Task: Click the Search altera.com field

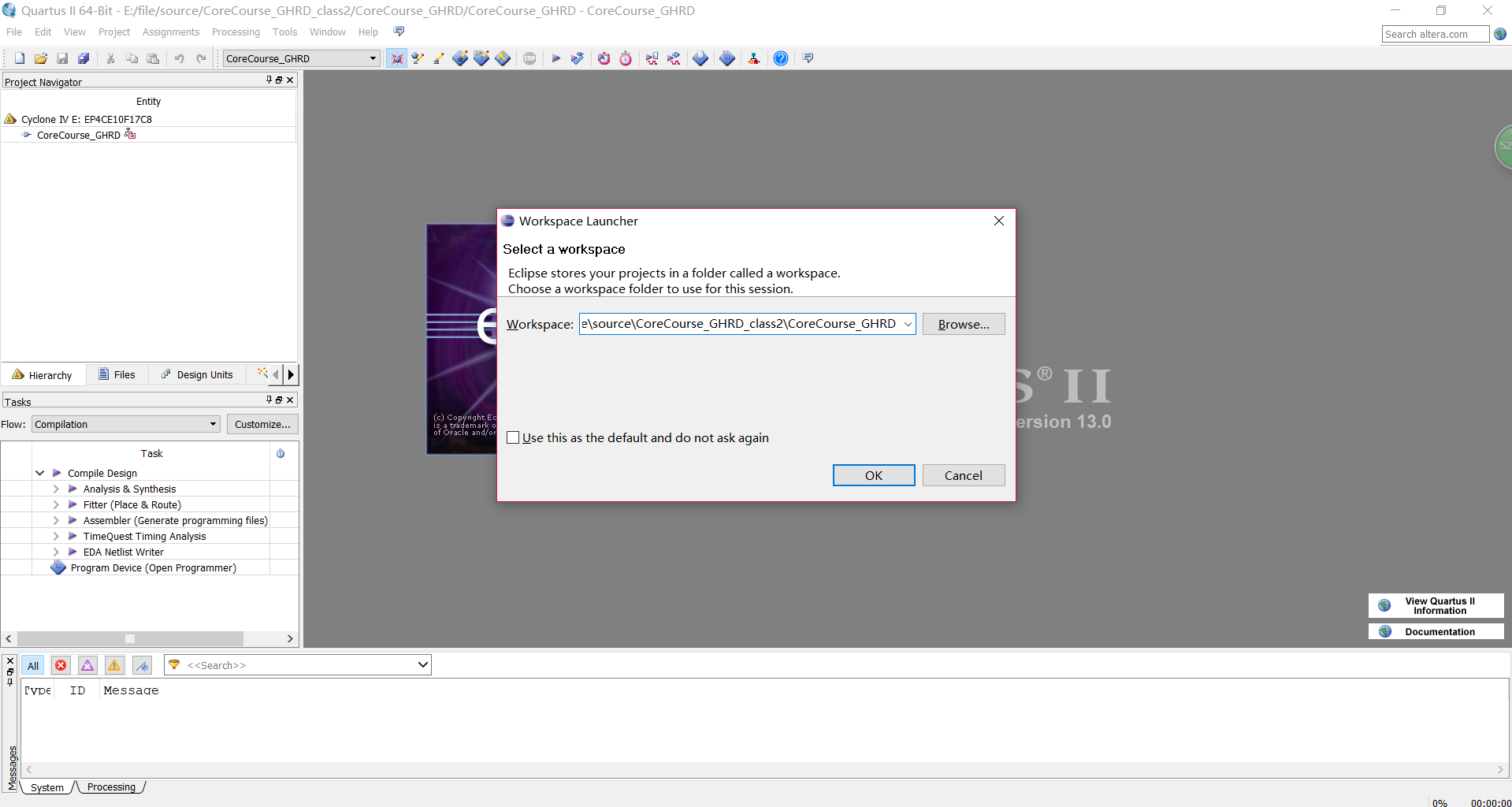Action: (x=1435, y=34)
